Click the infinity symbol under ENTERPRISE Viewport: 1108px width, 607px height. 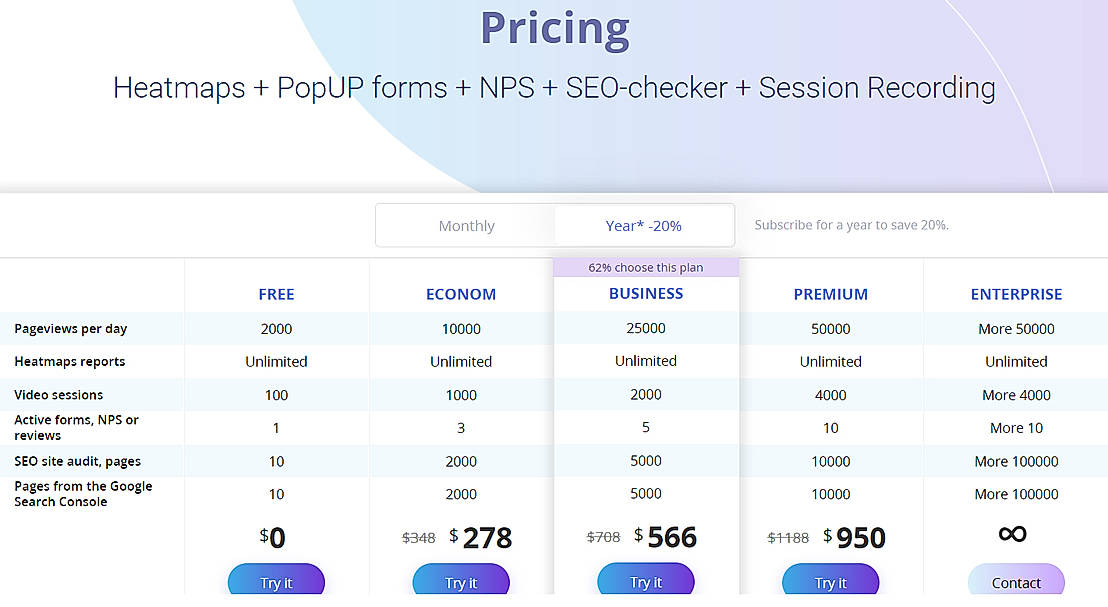coord(1015,534)
